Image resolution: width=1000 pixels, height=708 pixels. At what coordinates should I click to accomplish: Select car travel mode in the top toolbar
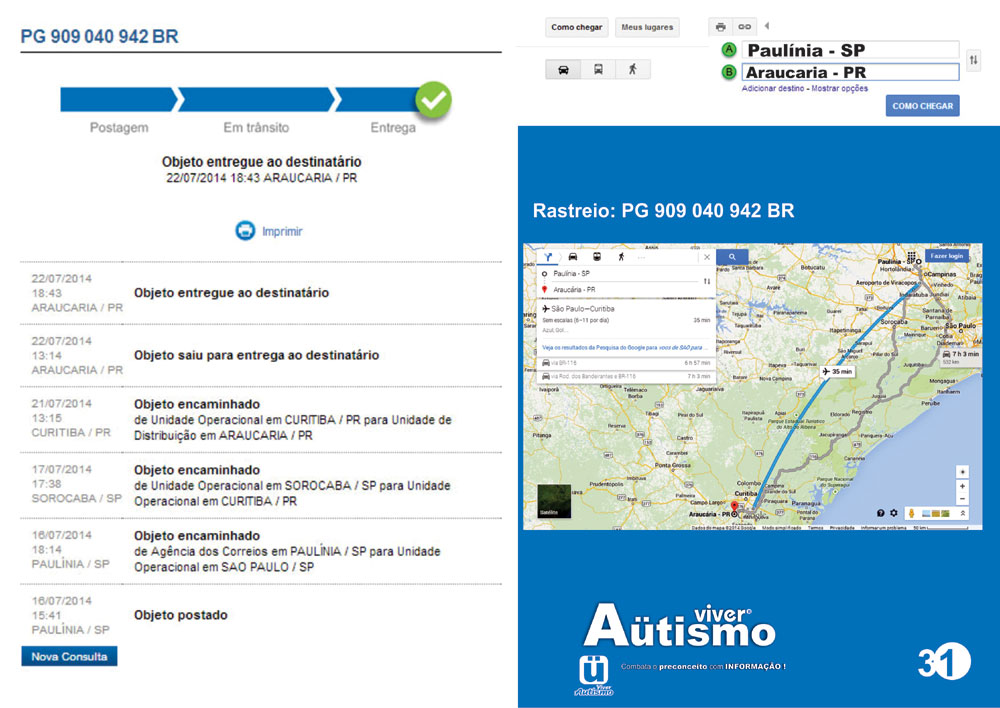tap(563, 70)
